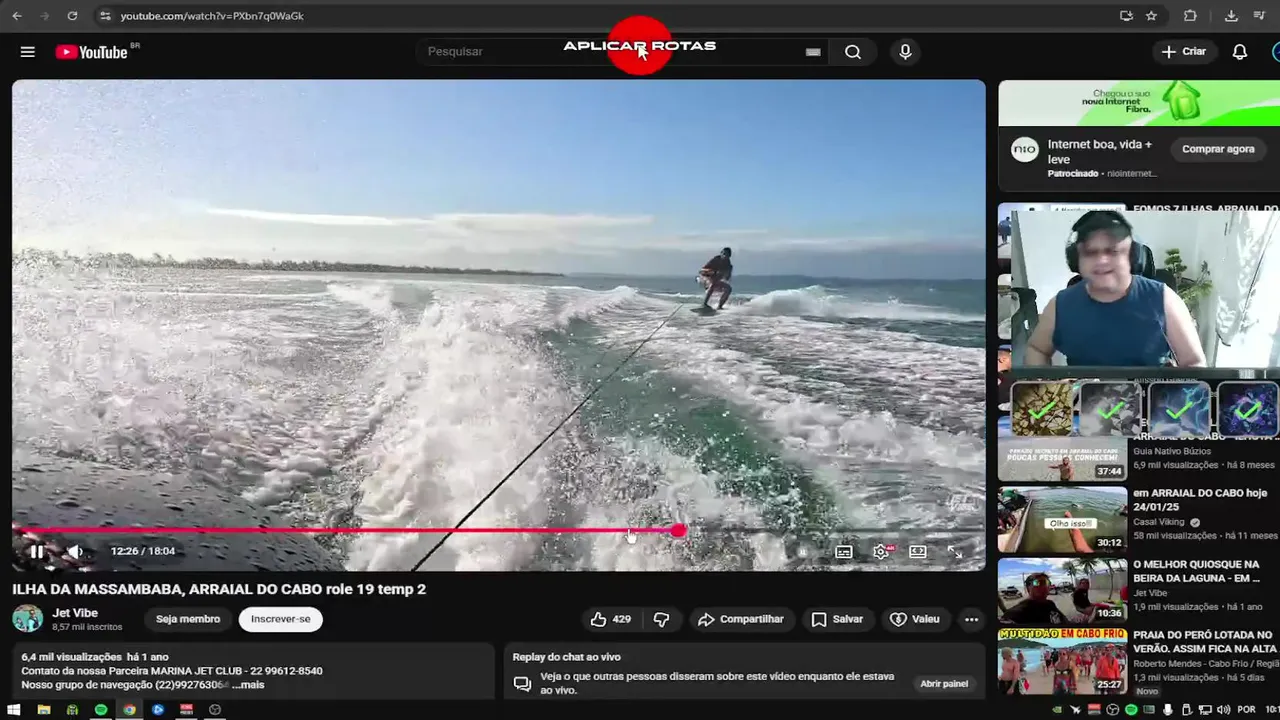Screen dimensions: 1280x720
Task: Expand the description with ...mais
Action: tap(247, 685)
